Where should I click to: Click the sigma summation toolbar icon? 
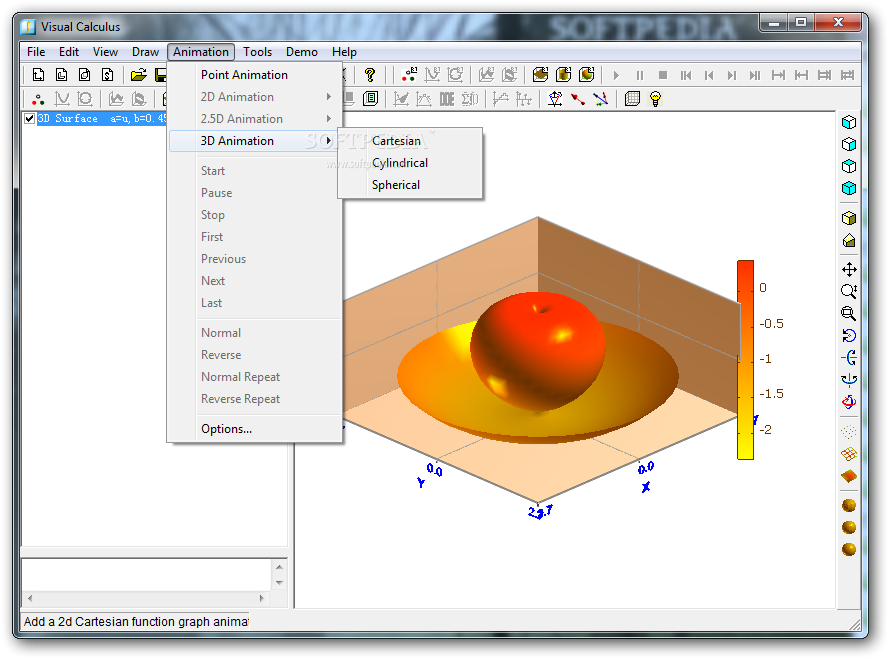click(x=469, y=99)
